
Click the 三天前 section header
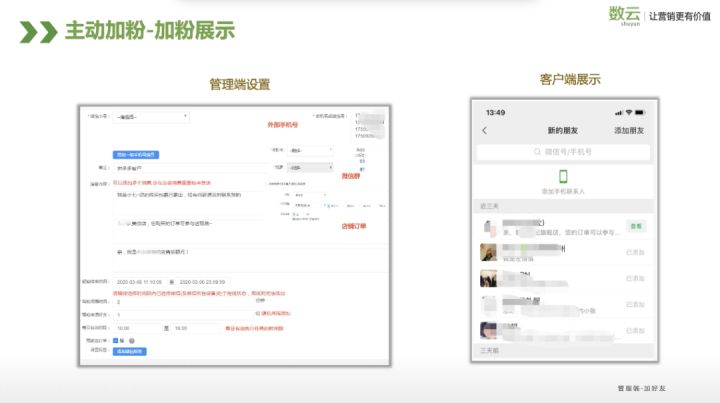pyautogui.click(x=564, y=350)
